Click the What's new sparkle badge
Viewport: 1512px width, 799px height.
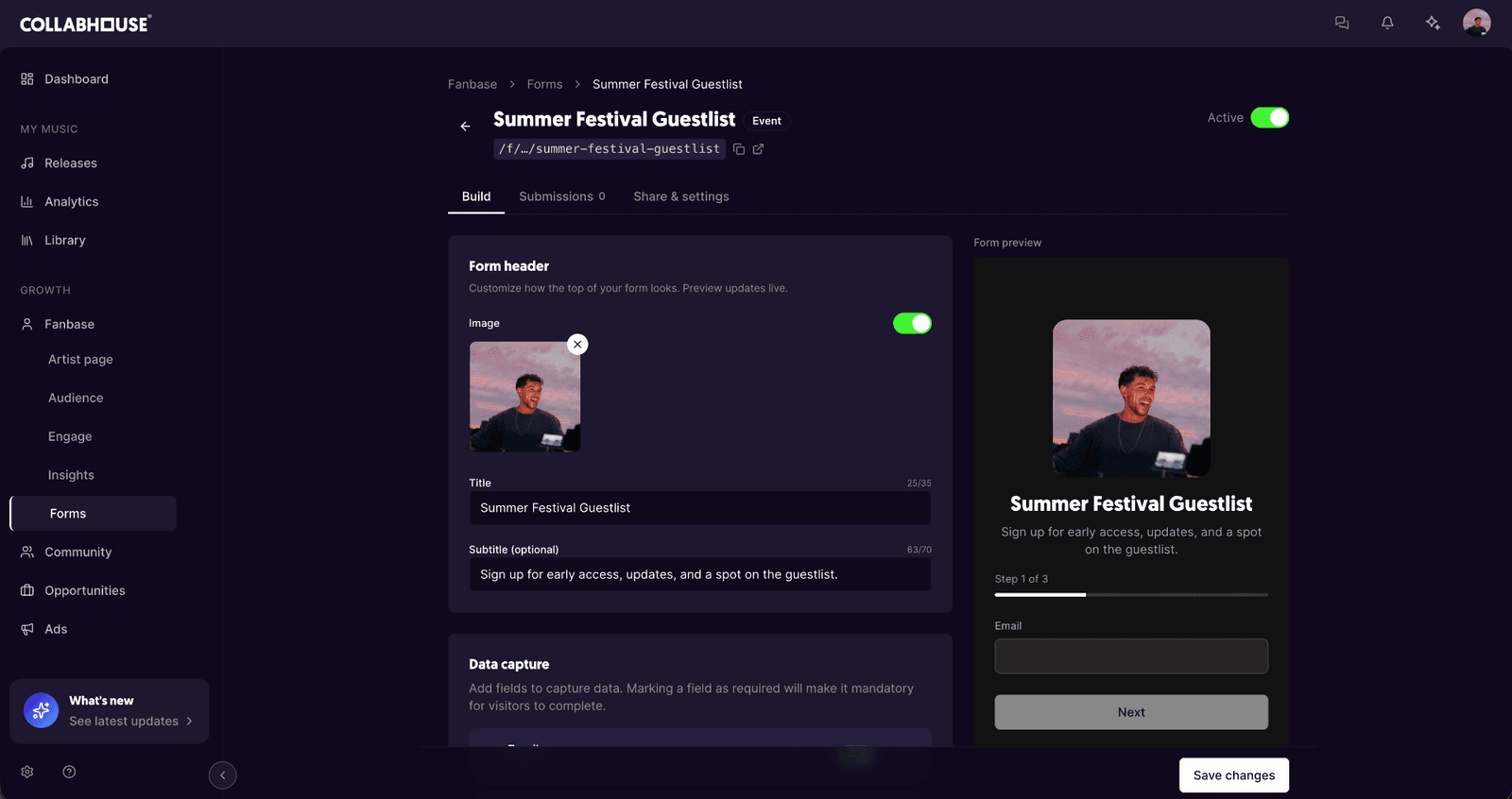coord(41,710)
